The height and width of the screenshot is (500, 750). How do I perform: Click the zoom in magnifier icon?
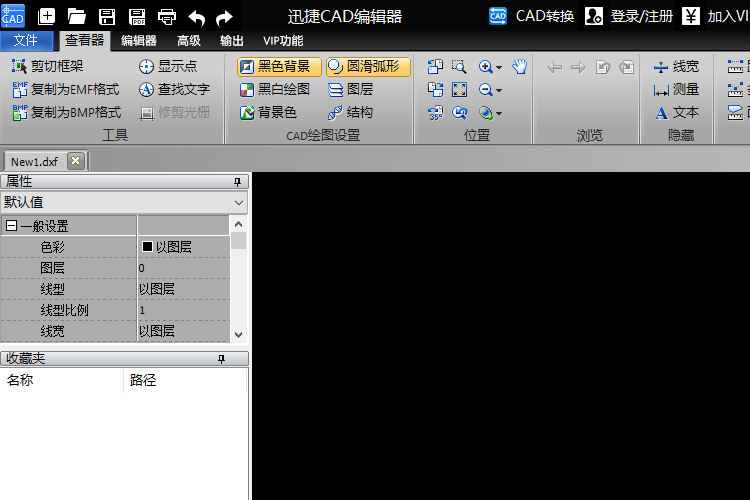click(486, 67)
